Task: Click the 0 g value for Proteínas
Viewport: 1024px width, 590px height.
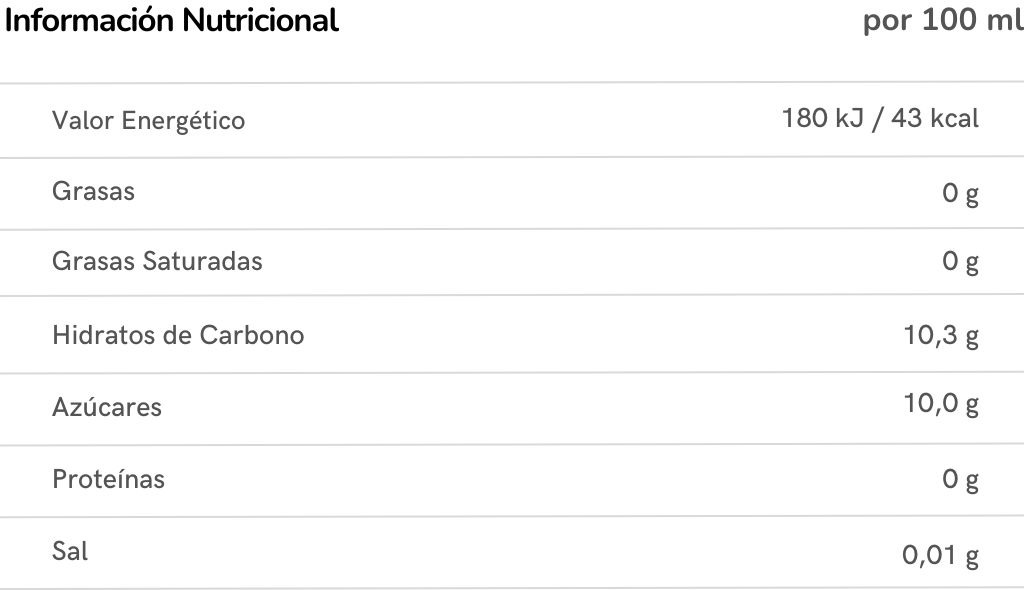Action: 960,480
